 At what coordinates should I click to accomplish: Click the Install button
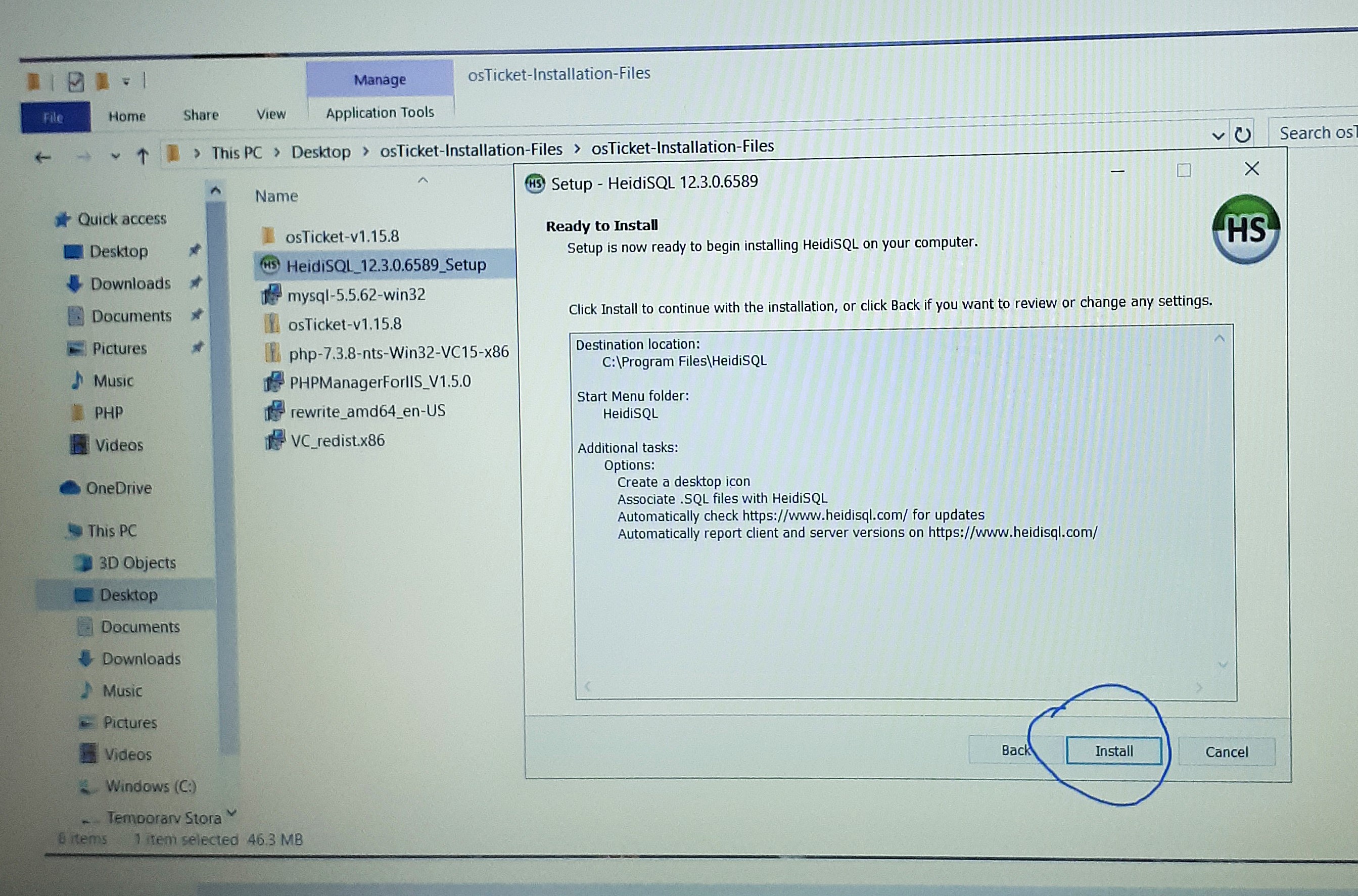pos(1113,751)
